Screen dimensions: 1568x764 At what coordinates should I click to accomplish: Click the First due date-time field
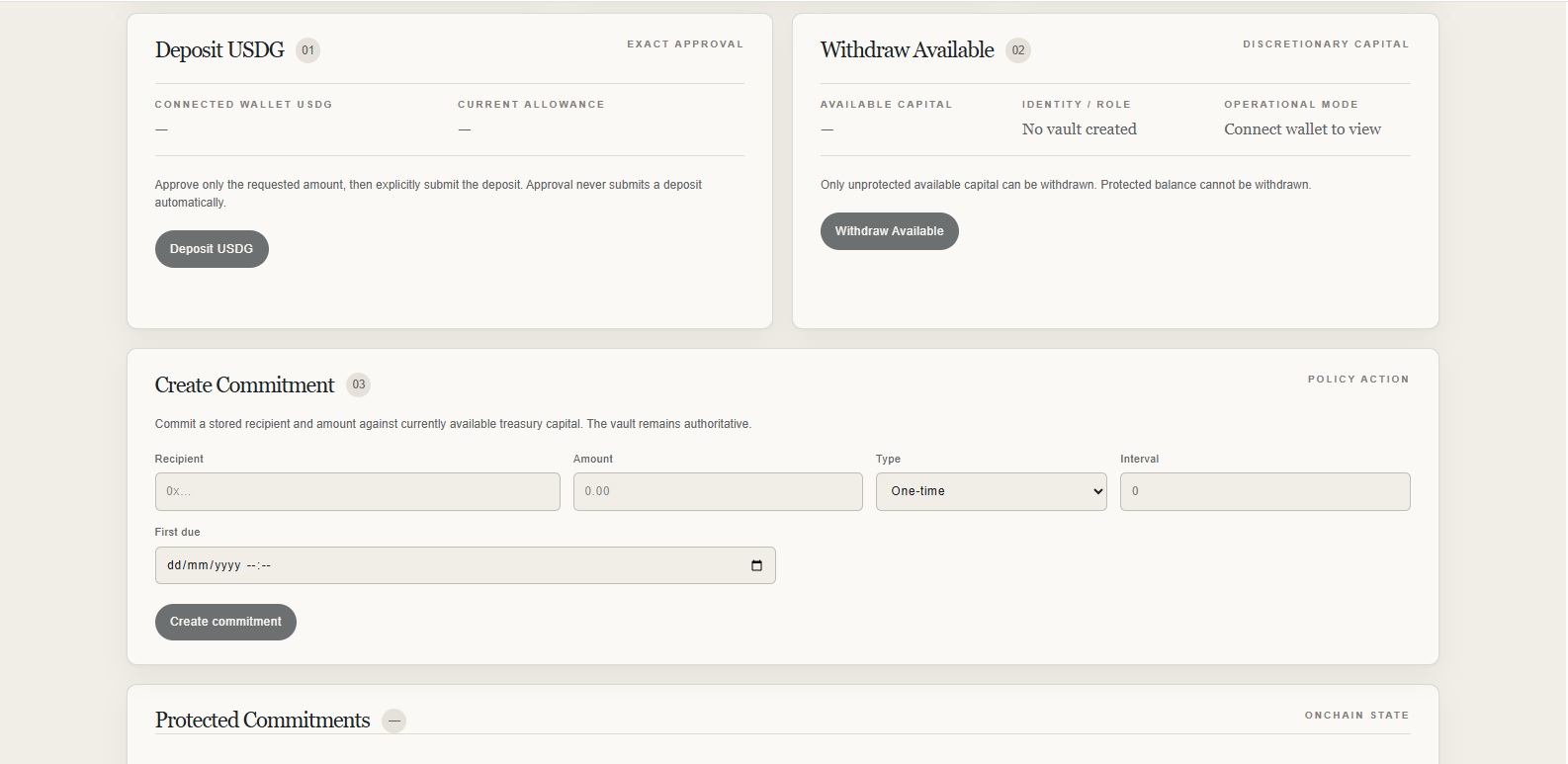click(x=466, y=565)
